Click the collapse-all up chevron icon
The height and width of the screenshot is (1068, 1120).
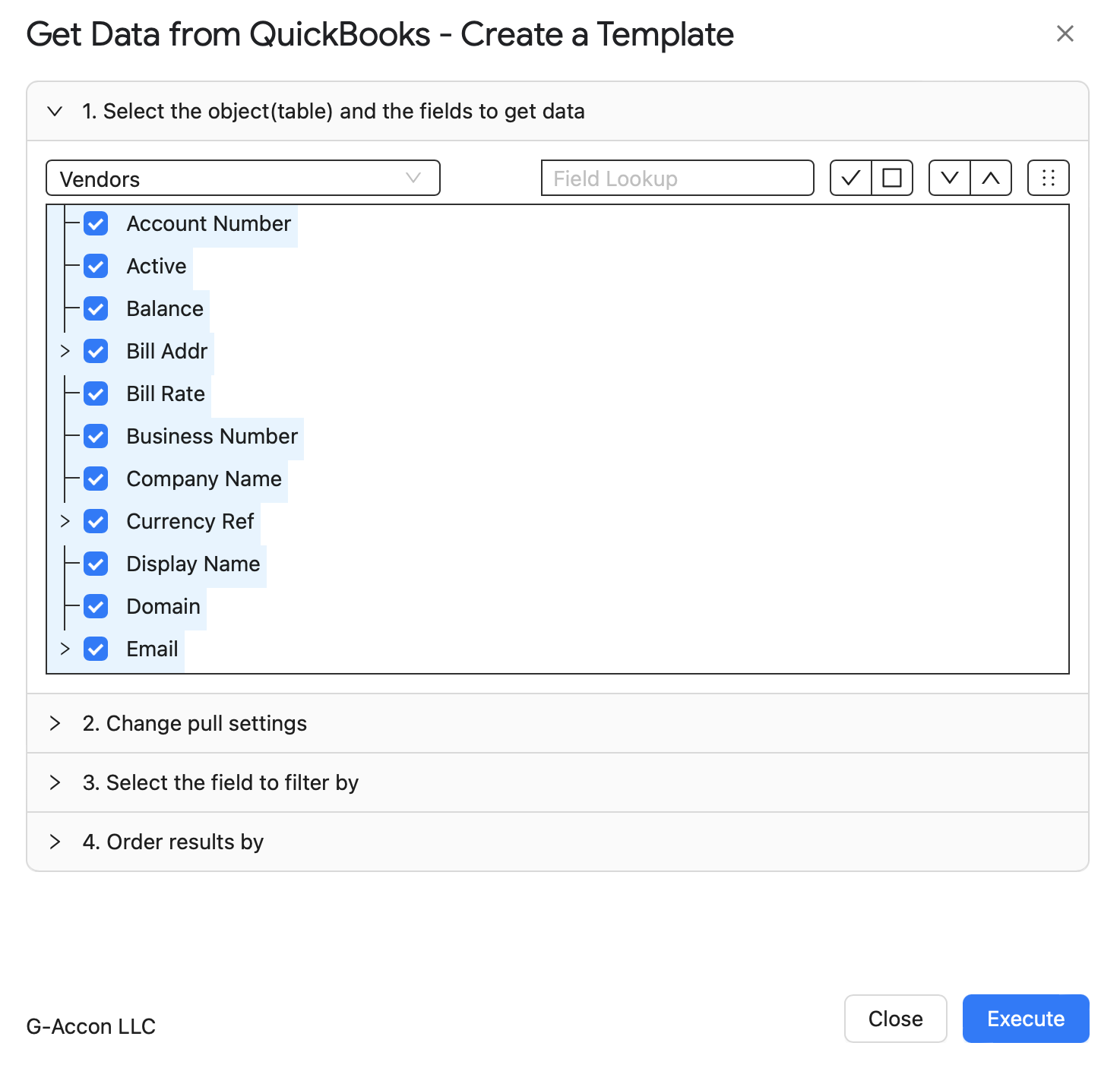pos(991,178)
